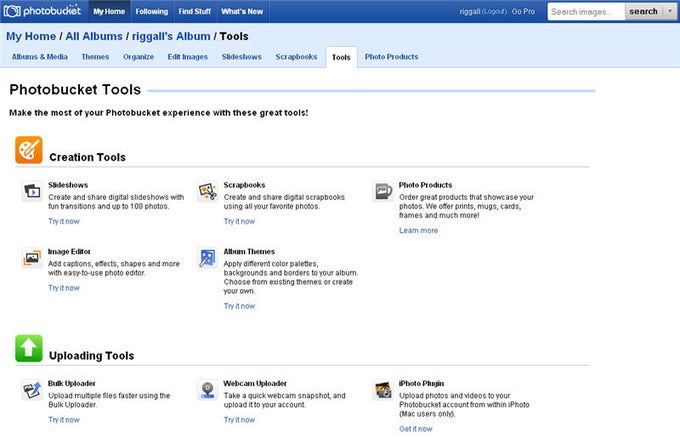Focus the Search images field
Image resolution: width=680 pixels, height=438 pixels.
tap(586, 12)
